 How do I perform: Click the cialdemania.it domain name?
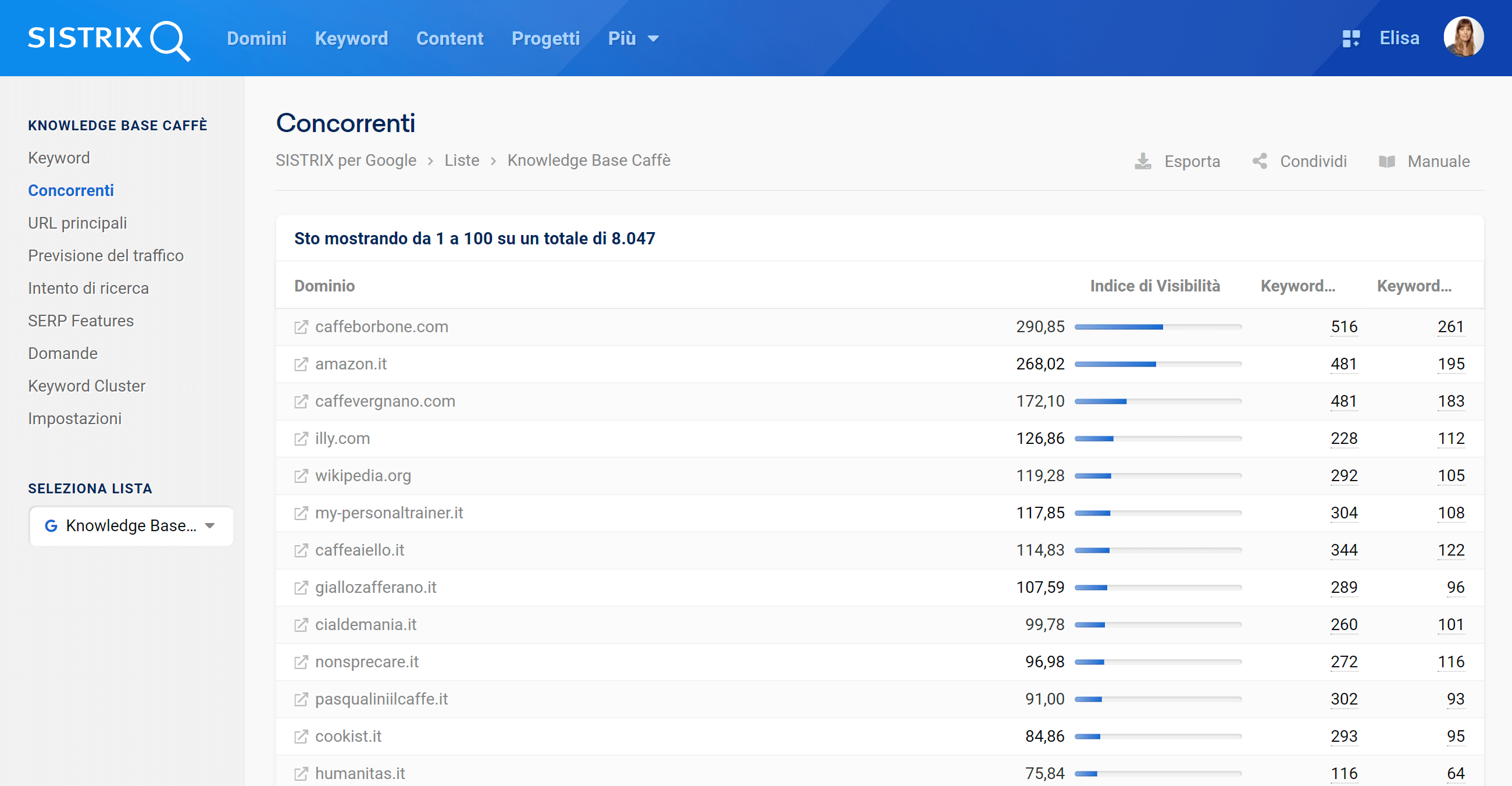(366, 625)
